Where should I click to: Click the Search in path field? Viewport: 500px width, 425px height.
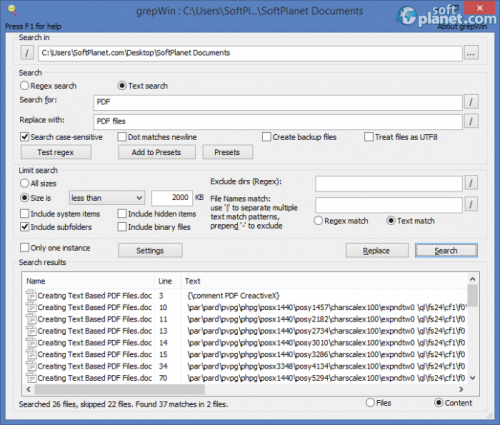click(x=250, y=53)
